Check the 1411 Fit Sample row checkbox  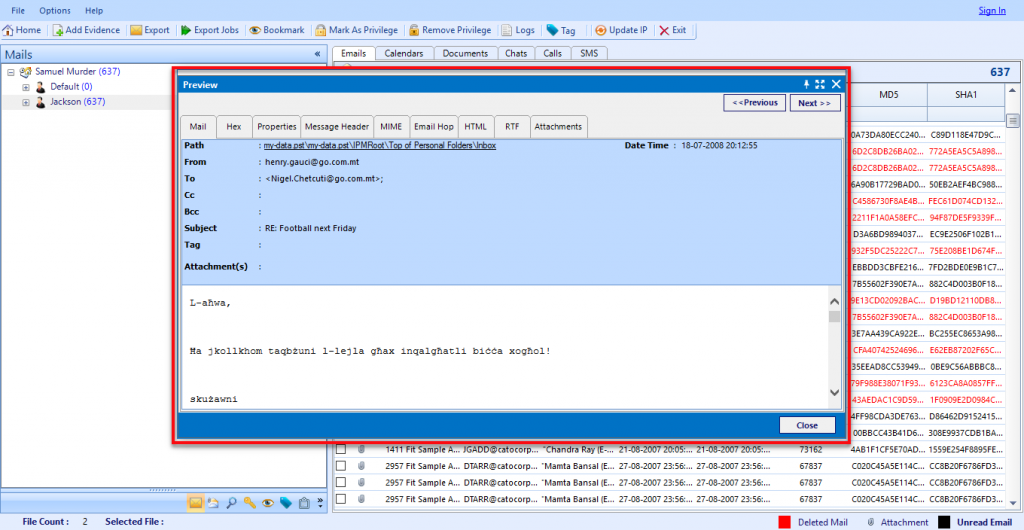[341, 449]
